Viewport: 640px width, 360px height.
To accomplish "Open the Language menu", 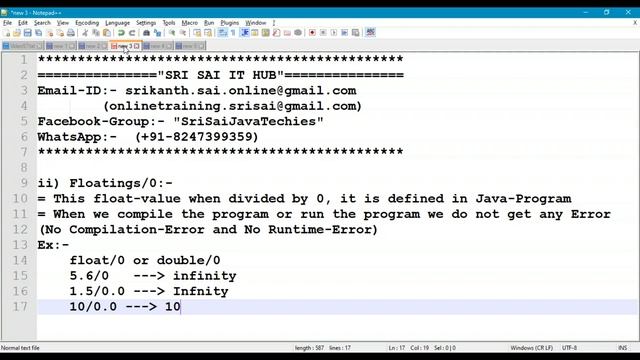I will (x=117, y=23).
